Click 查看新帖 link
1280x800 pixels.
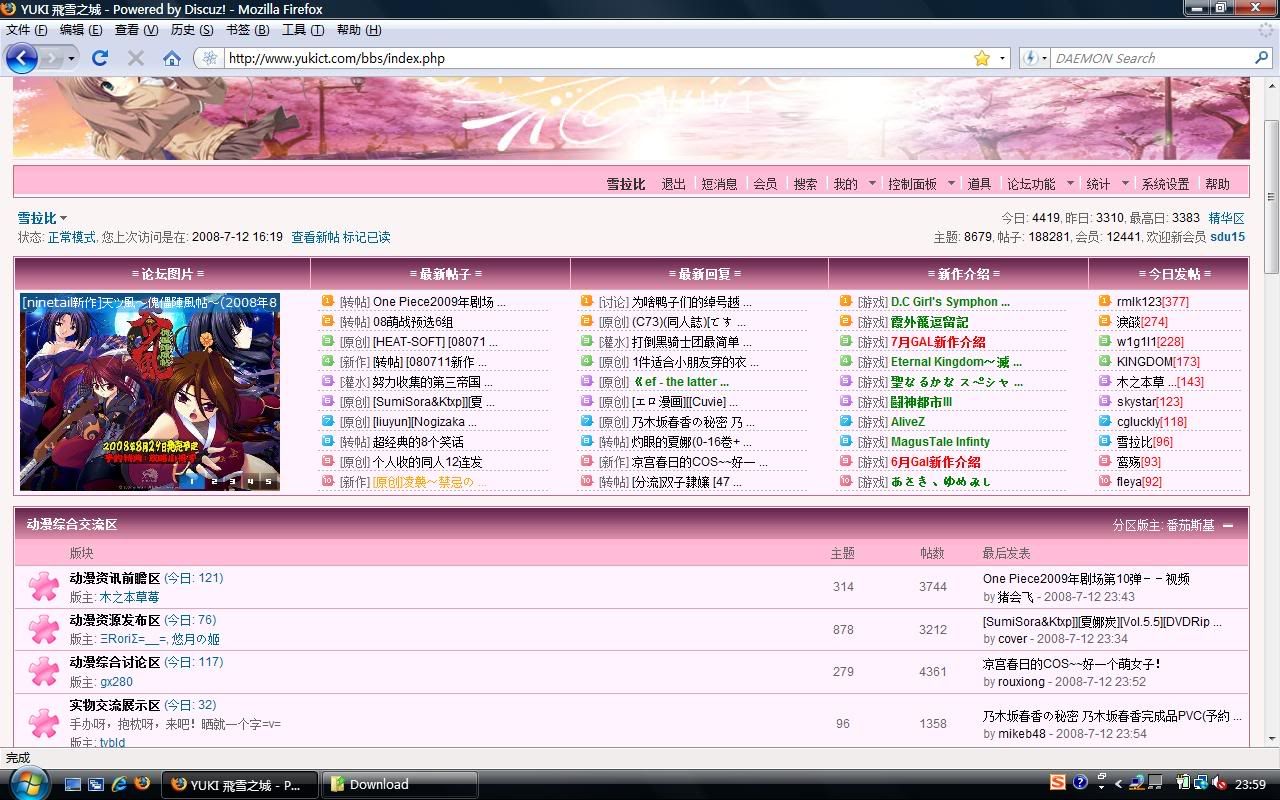pos(315,238)
